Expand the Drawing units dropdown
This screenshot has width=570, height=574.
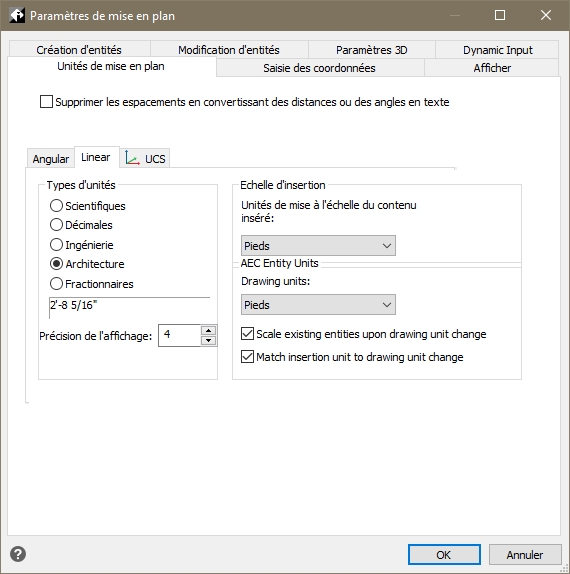click(318, 305)
